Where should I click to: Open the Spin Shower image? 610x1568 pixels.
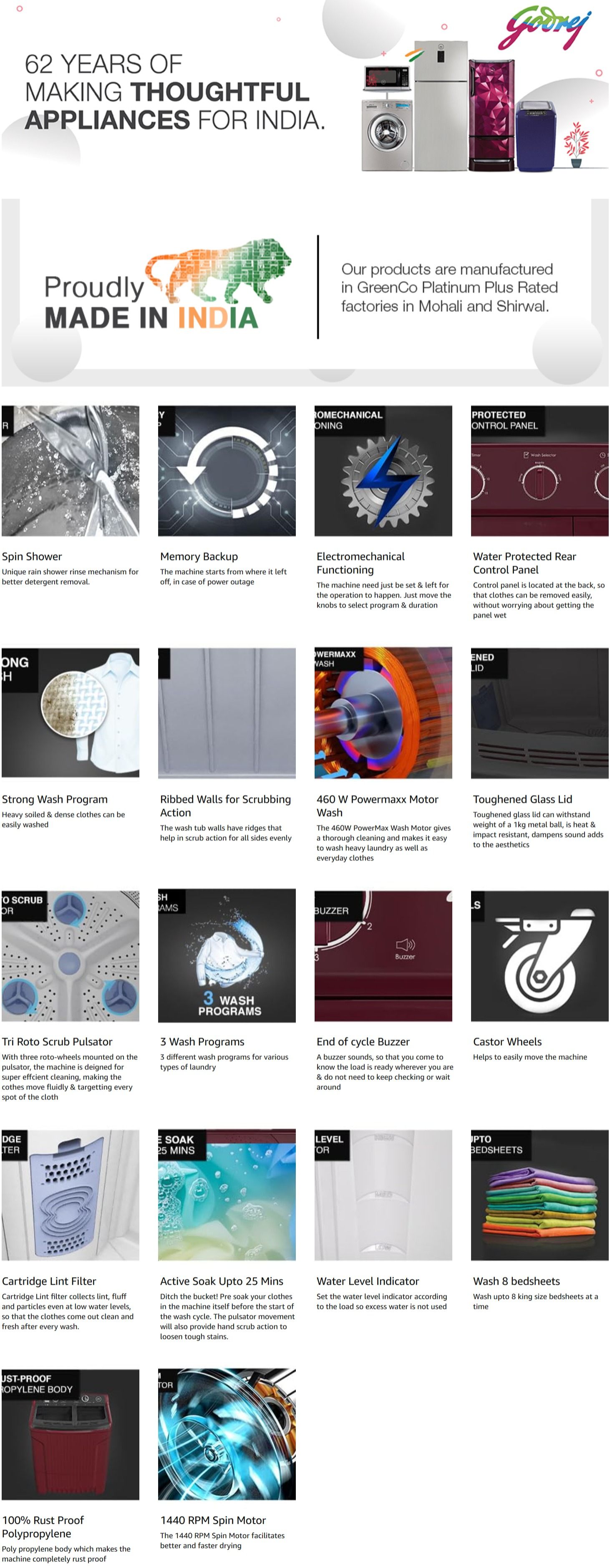pyautogui.click(x=71, y=470)
